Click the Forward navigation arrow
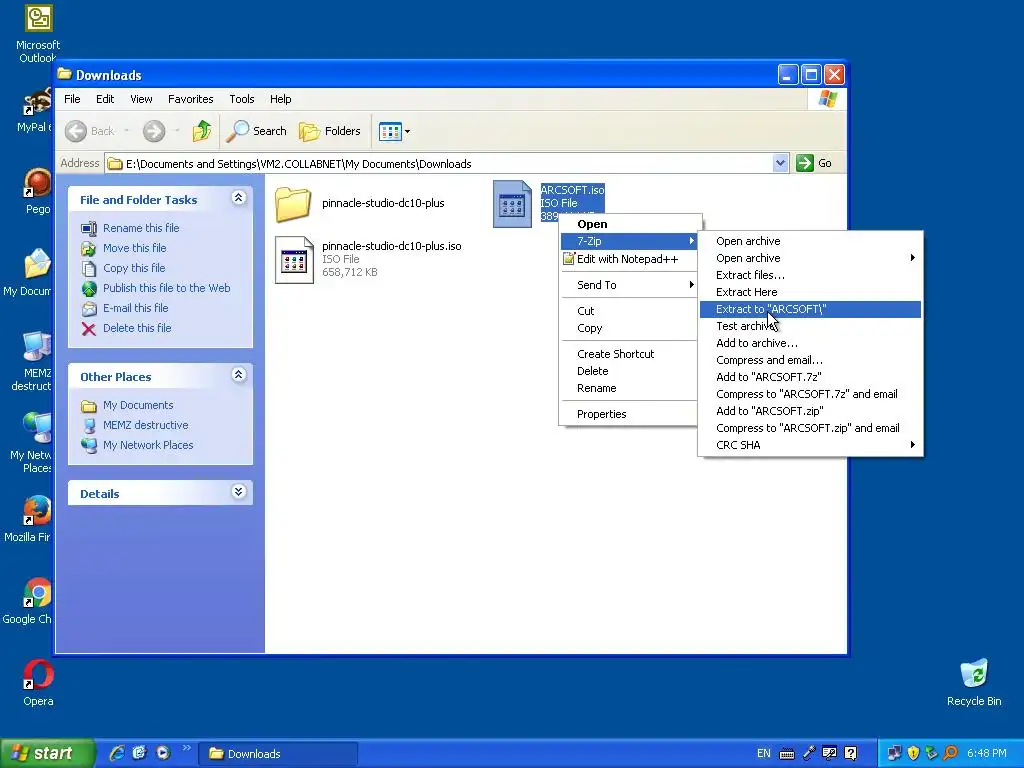 coord(154,131)
